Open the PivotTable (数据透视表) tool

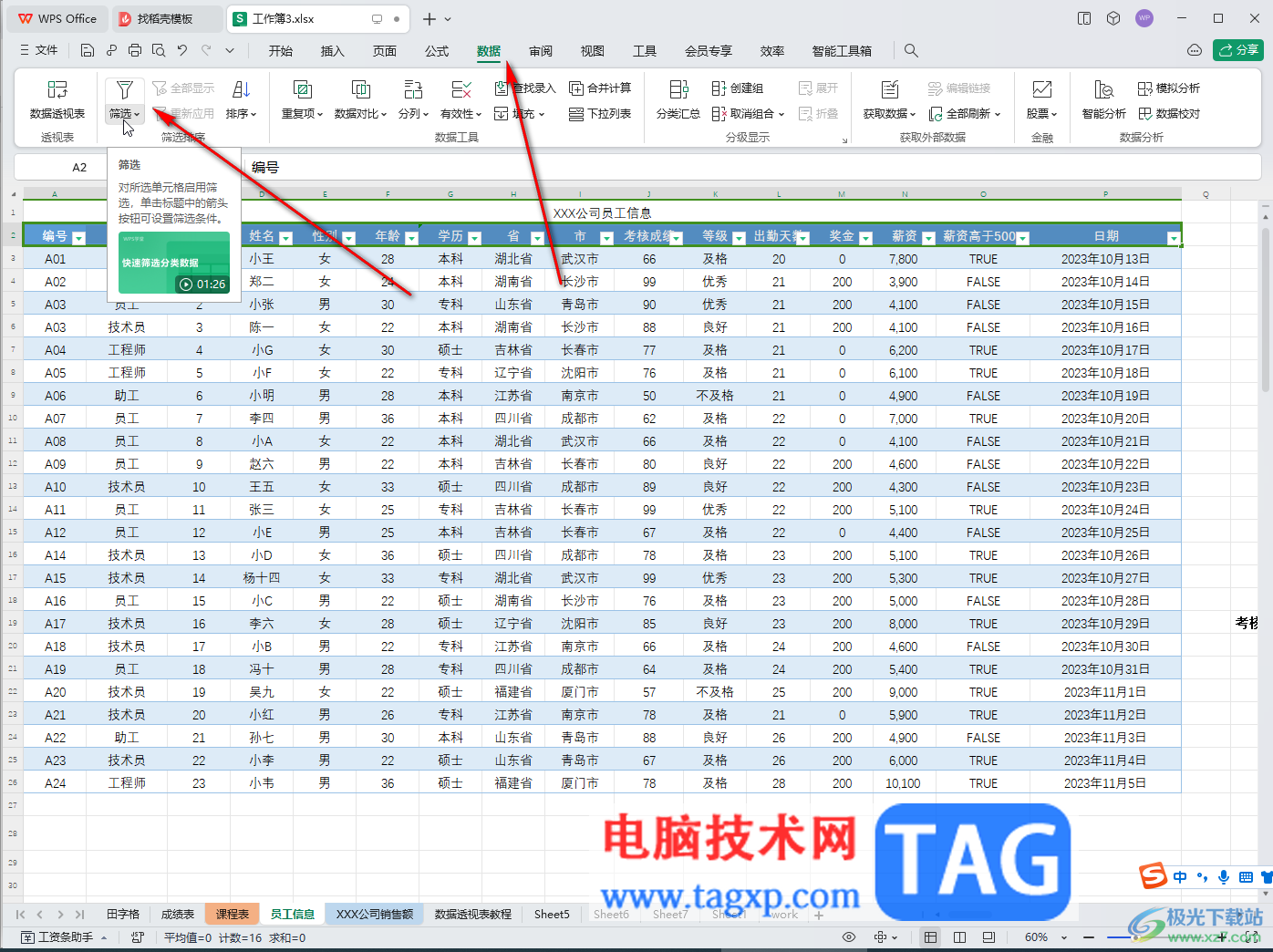point(57,99)
